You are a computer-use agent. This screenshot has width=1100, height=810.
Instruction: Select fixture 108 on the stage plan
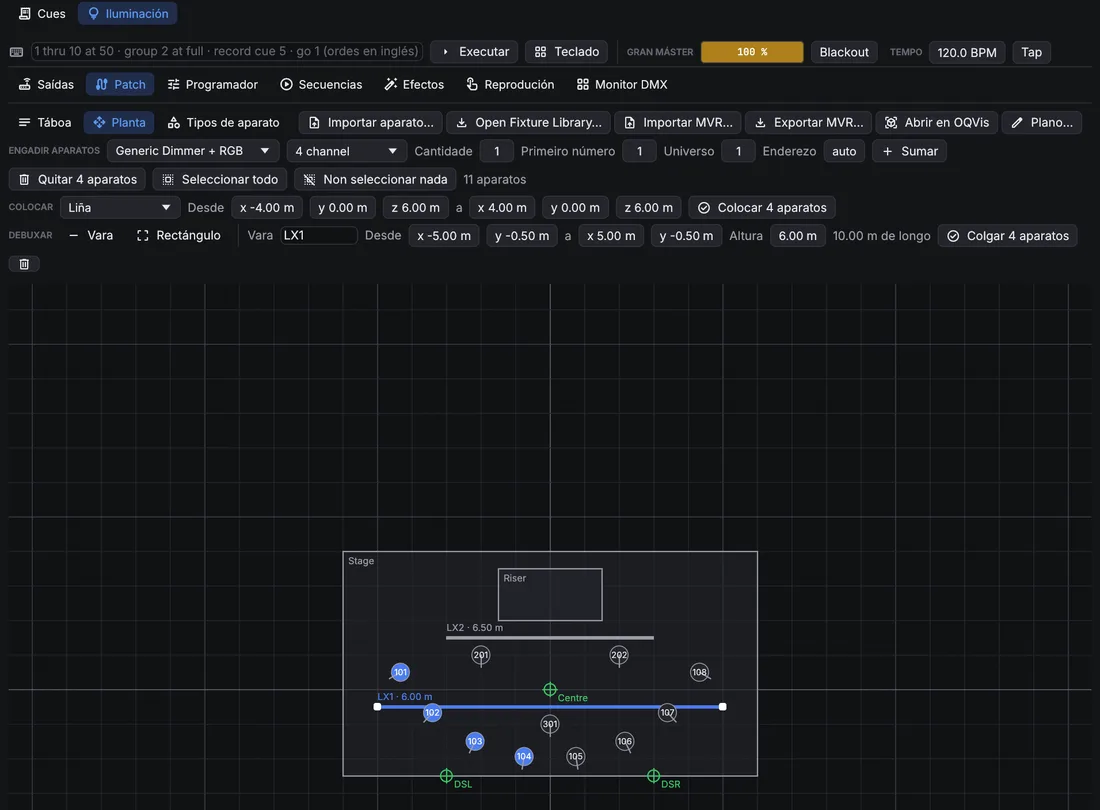[699, 672]
